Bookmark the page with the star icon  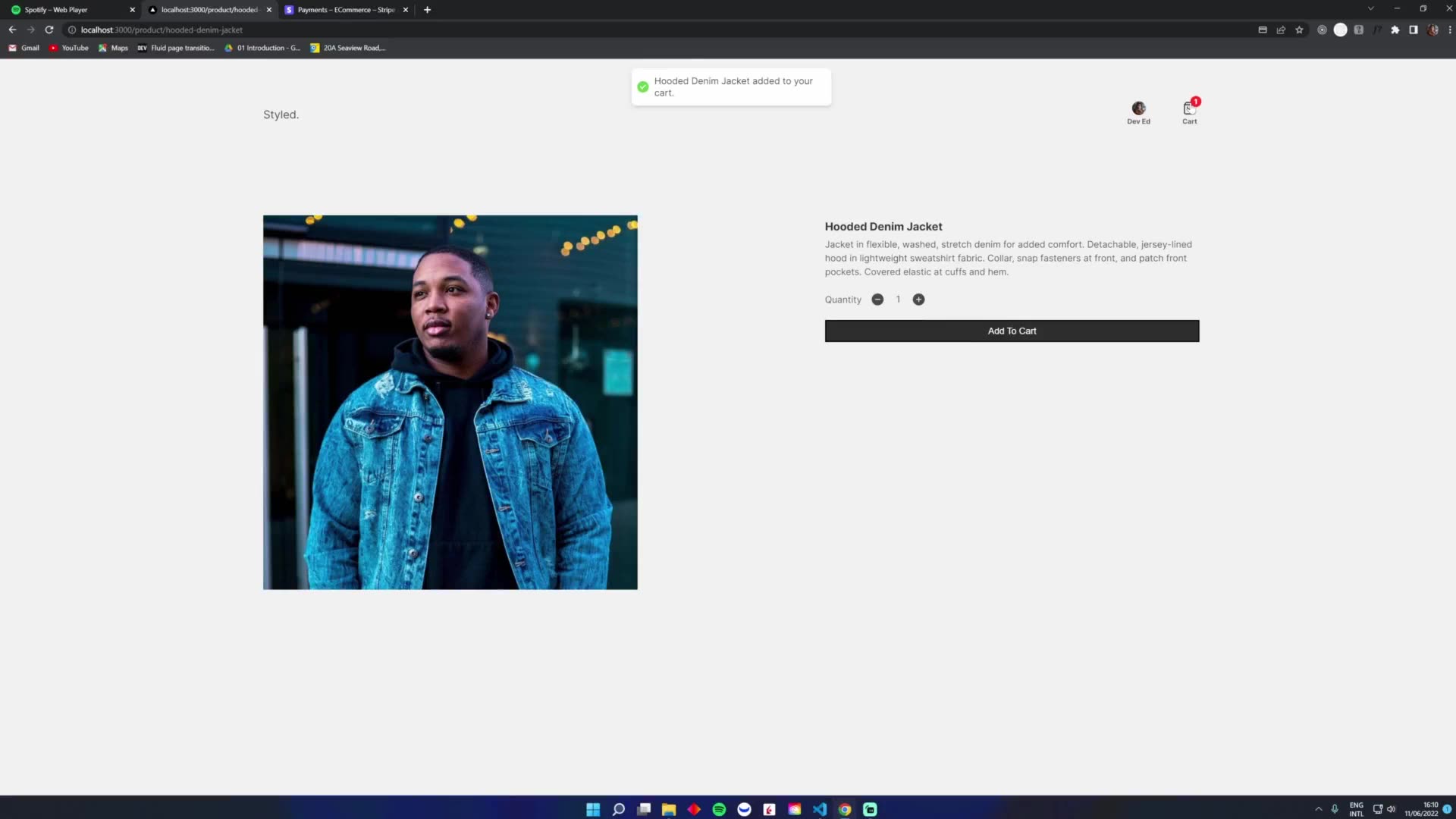(x=1299, y=30)
